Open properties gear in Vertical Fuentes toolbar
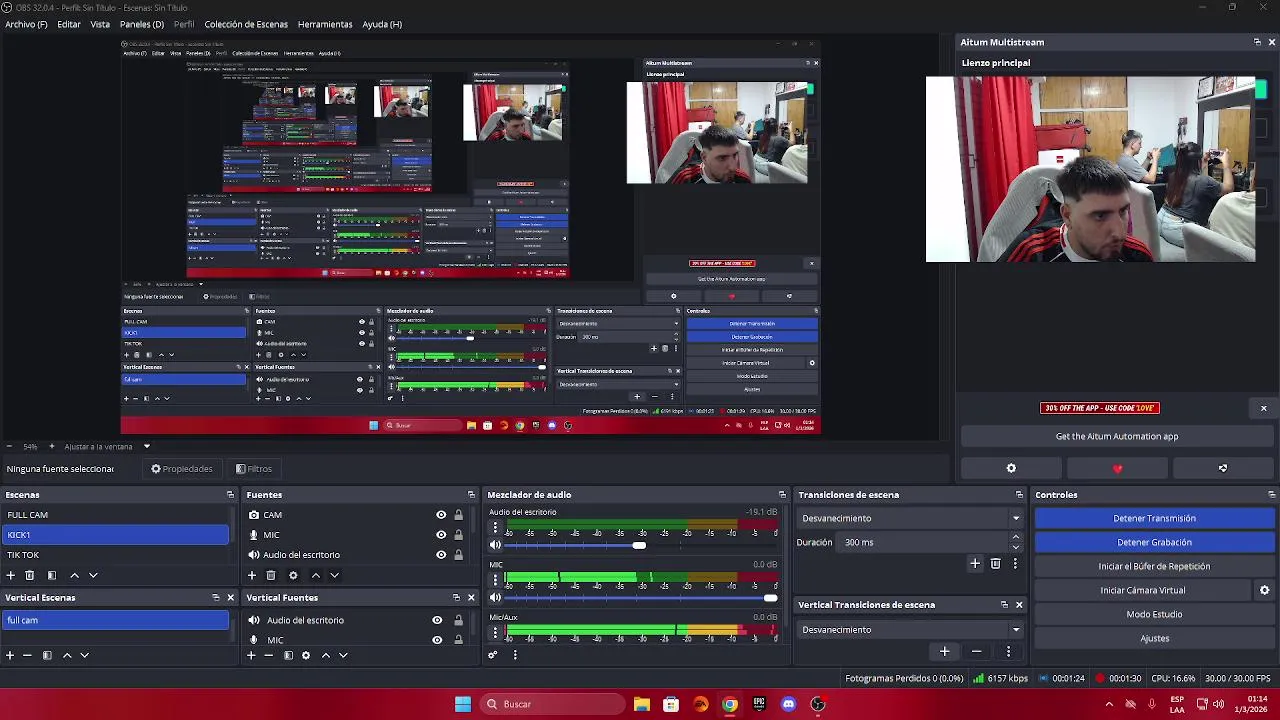The image size is (1280, 720). [306, 655]
